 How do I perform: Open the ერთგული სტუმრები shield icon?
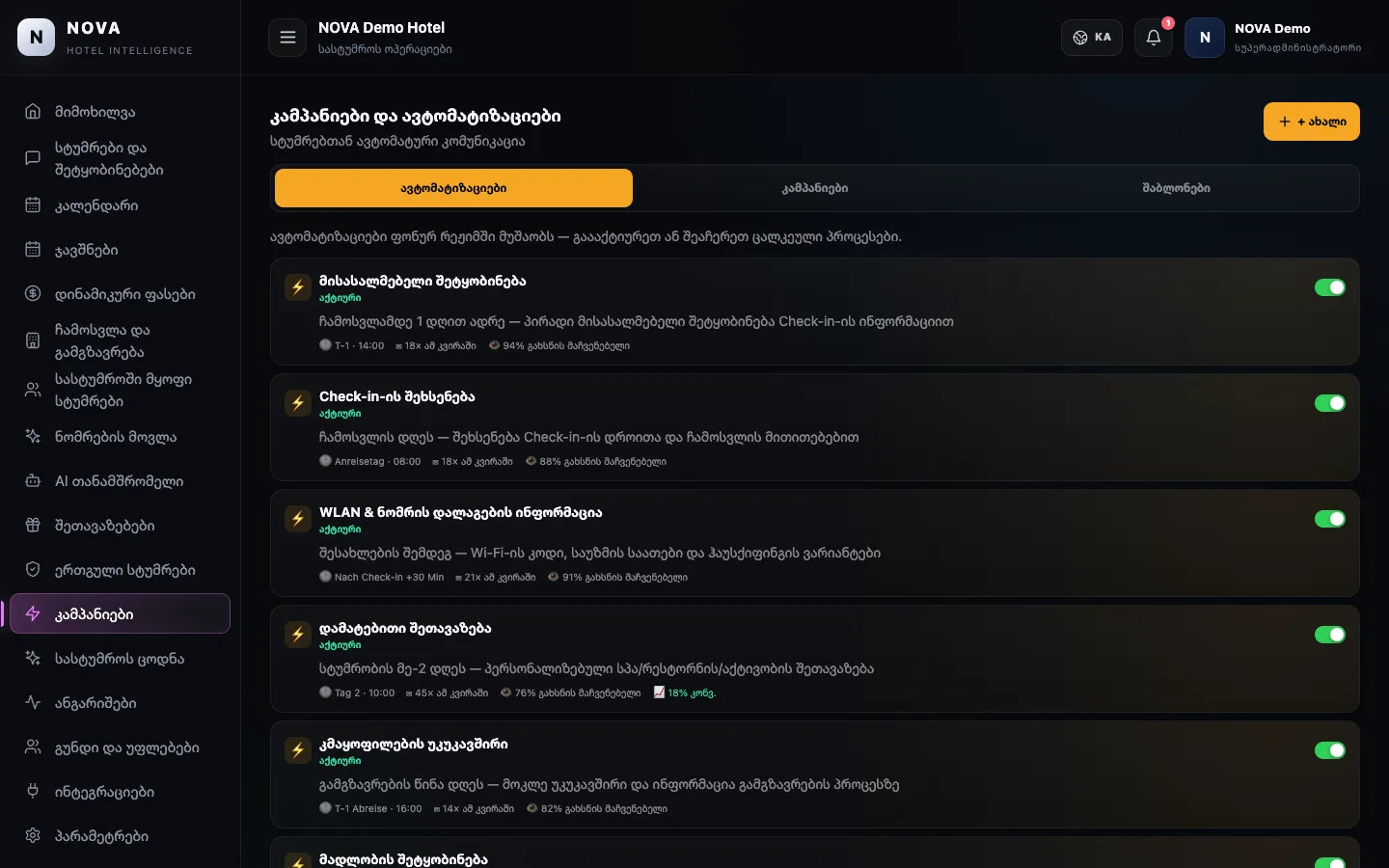coord(33,570)
